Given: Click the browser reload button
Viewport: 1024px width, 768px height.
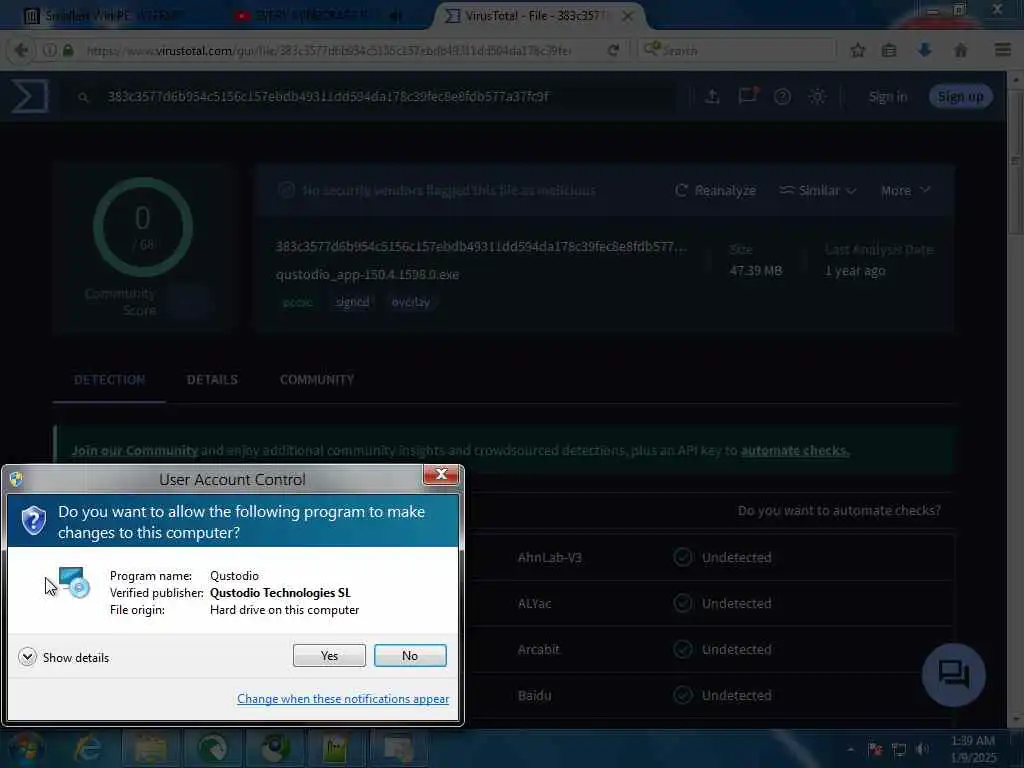Looking at the screenshot, I should point(613,50).
